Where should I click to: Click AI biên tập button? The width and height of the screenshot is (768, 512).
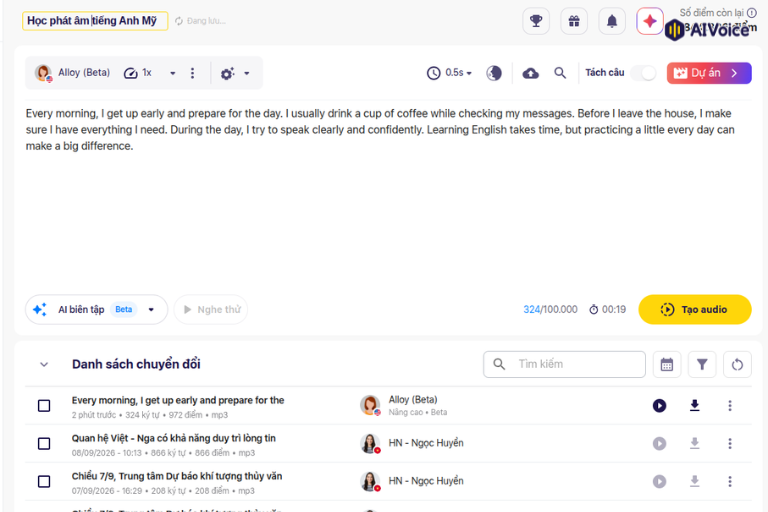pos(96,310)
